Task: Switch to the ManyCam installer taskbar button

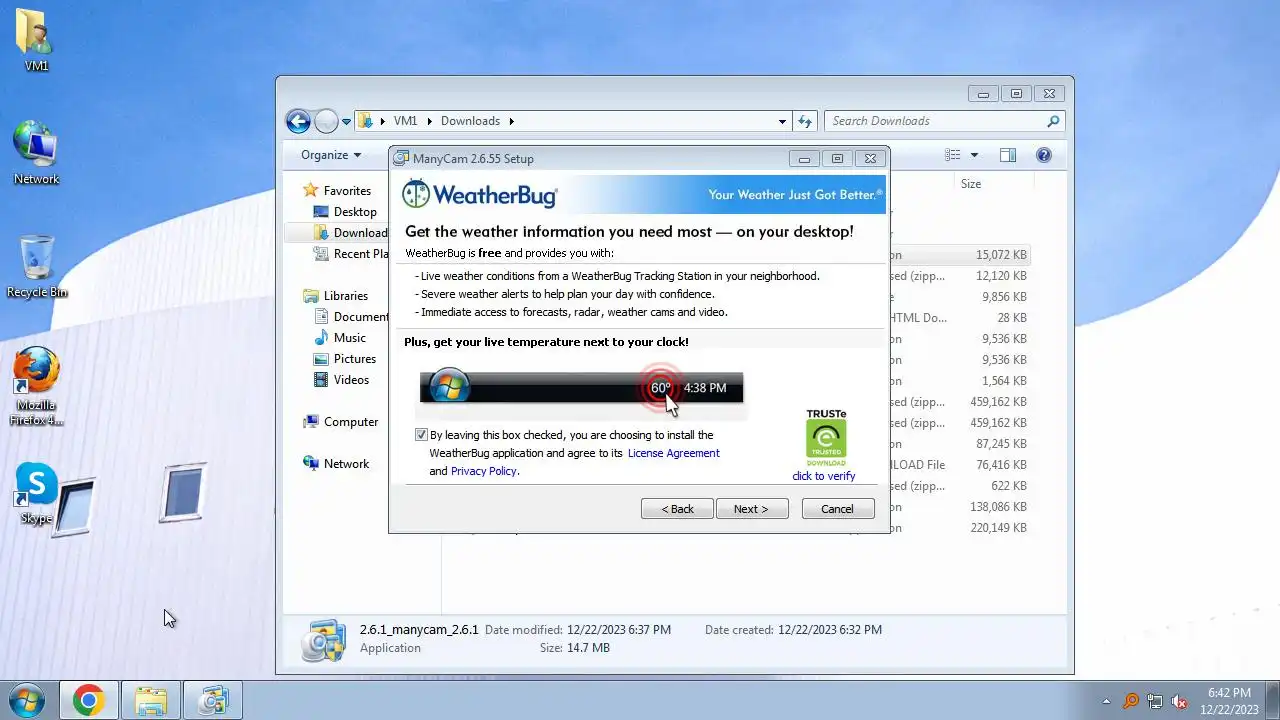Action: [x=213, y=701]
